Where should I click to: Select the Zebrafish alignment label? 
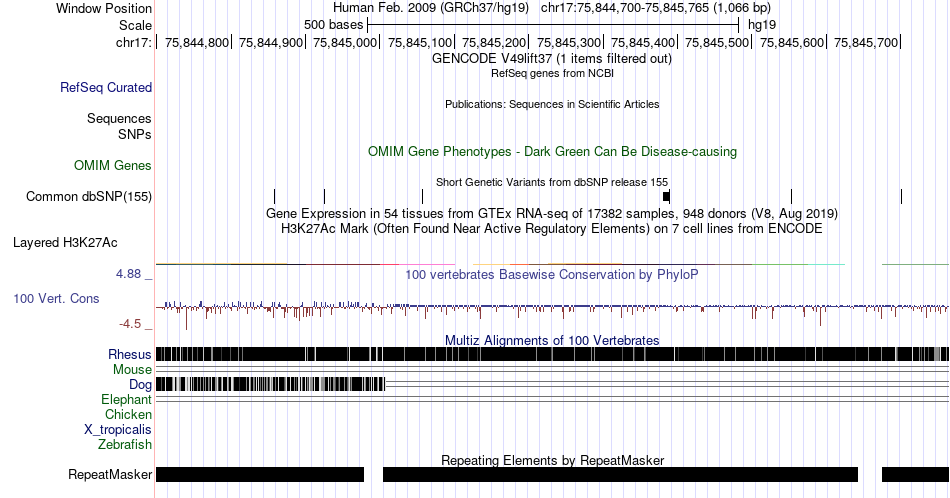(125, 445)
